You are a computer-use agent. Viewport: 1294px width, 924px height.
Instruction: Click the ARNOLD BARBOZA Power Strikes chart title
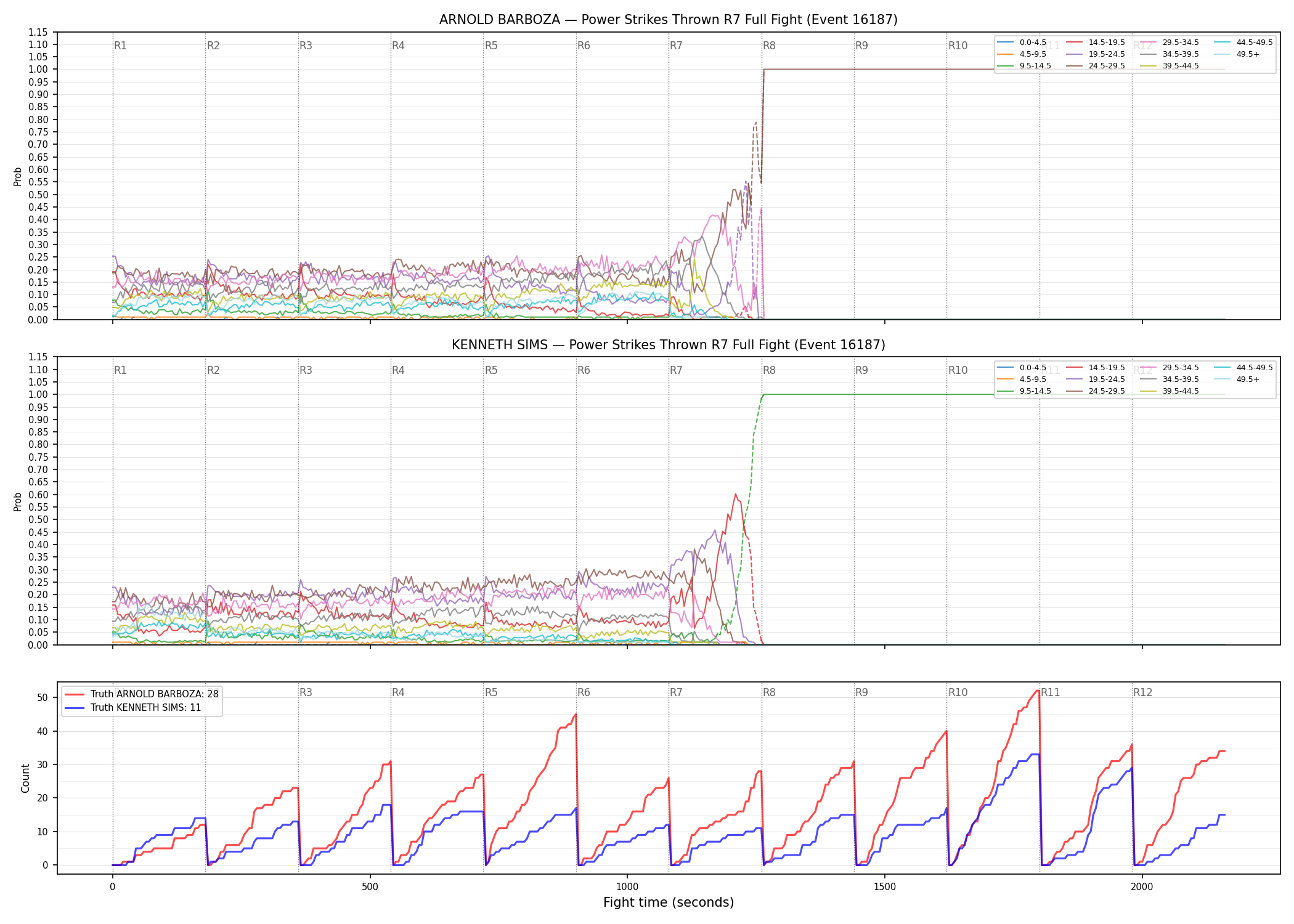point(668,20)
